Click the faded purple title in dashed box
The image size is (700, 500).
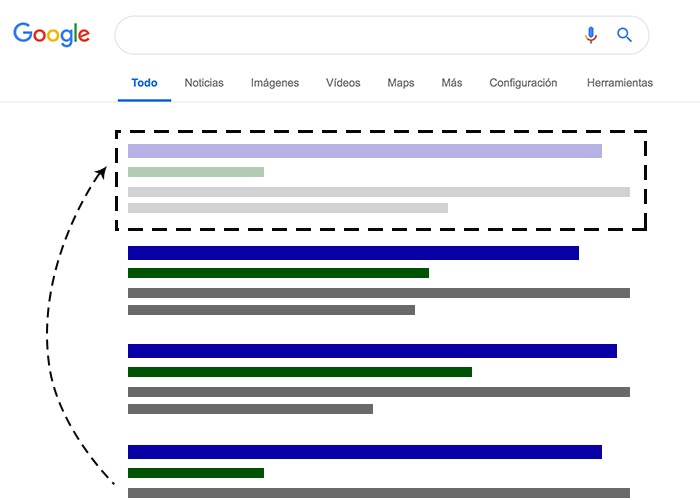(x=365, y=151)
